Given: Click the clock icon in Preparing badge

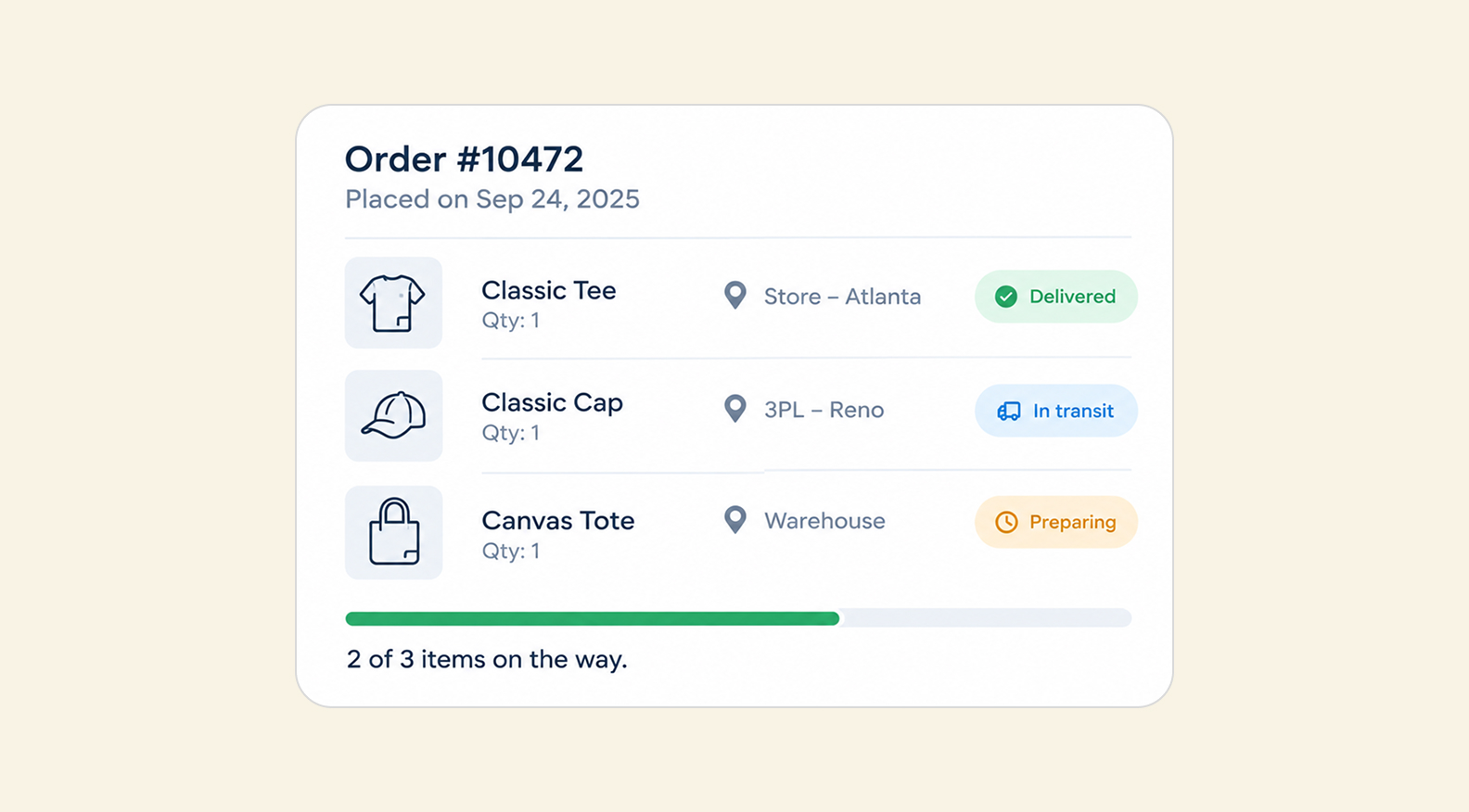Looking at the screenshot, I should point(1006,522).
